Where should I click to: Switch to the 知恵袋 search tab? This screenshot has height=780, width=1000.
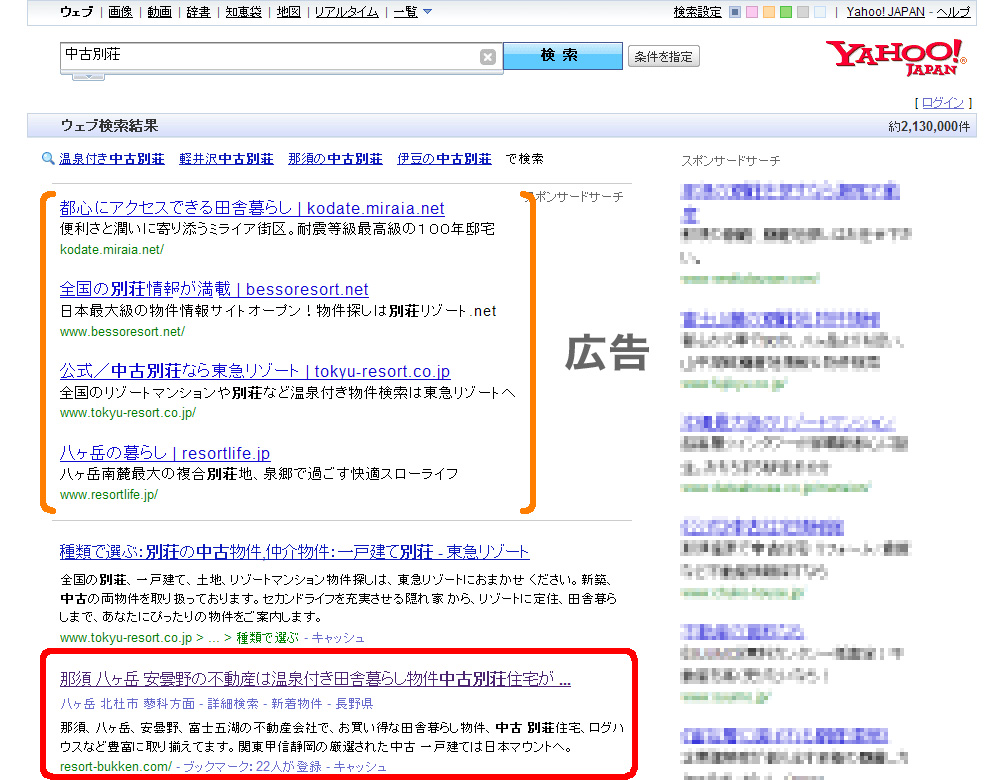[244, 11]
